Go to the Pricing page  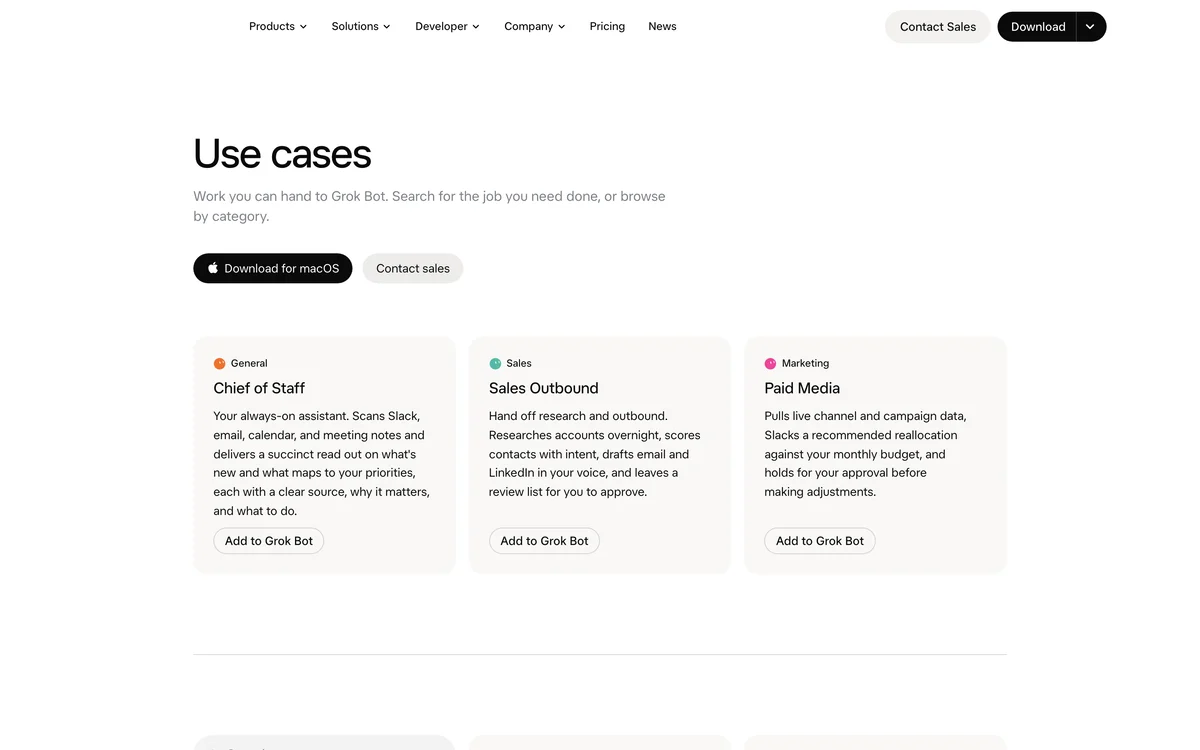[607, 26]
